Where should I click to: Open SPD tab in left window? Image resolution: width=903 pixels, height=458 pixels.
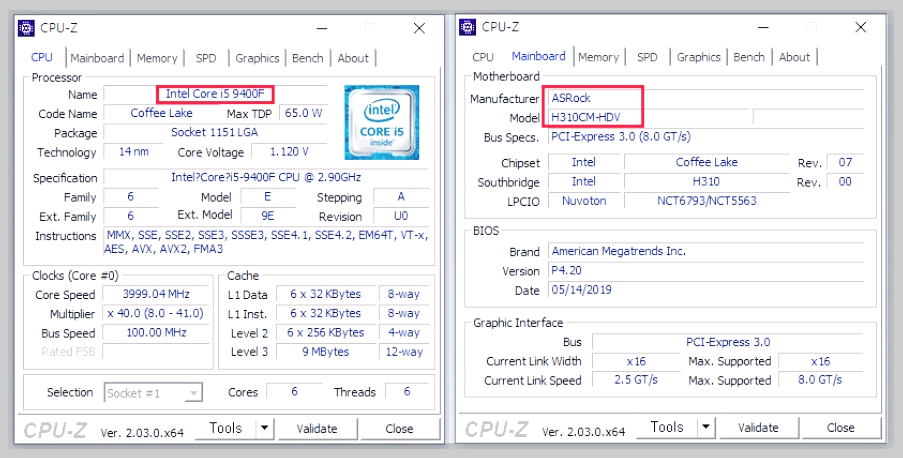point(206,58)
